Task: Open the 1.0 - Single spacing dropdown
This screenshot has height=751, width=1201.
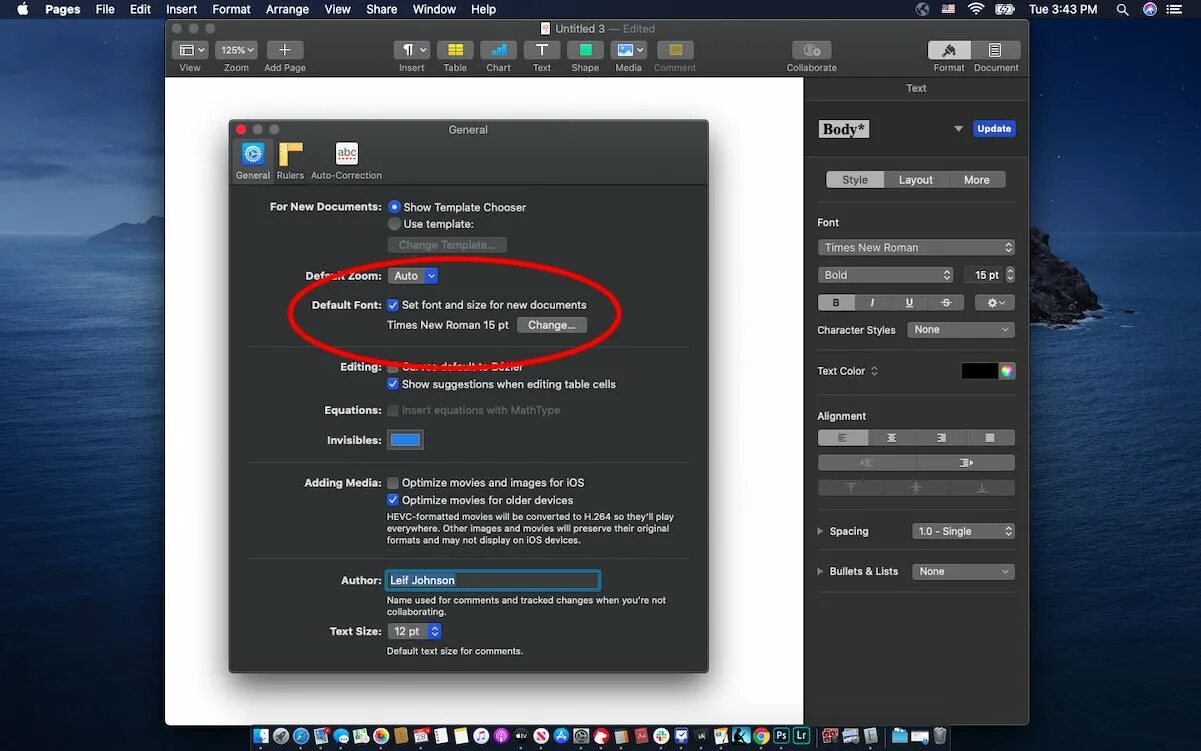Action: (x=964, y=531)
